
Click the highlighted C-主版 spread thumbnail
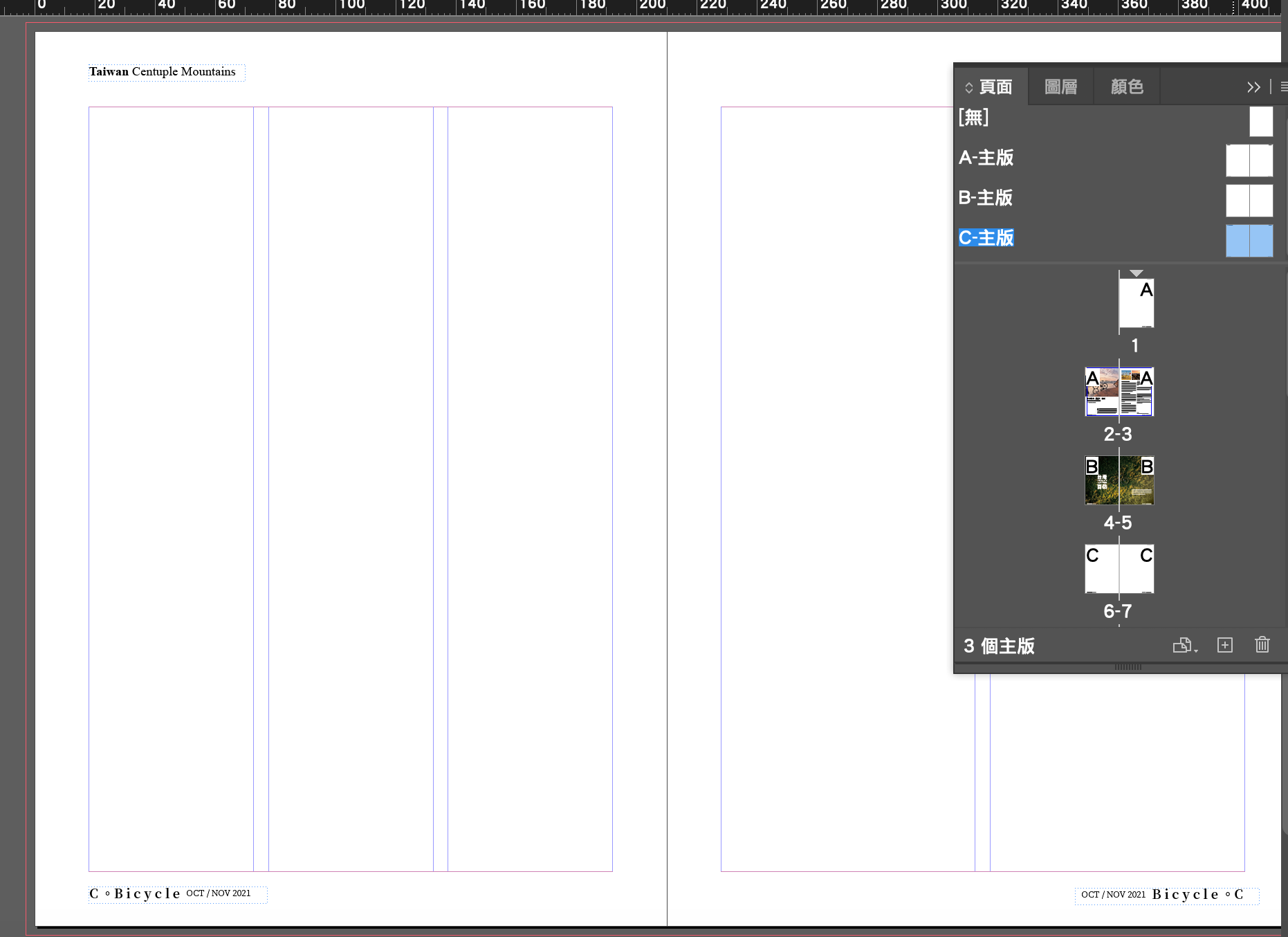(x=1249, y=241)
